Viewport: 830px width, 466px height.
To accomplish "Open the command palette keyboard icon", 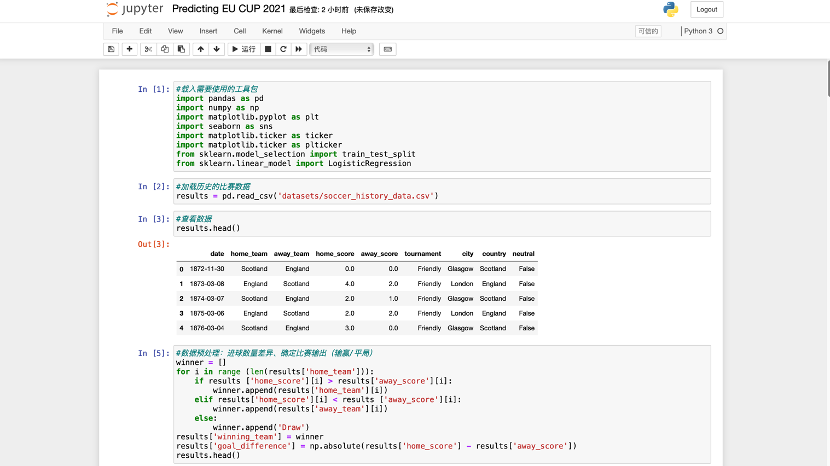I will click(x=387, y=49).
